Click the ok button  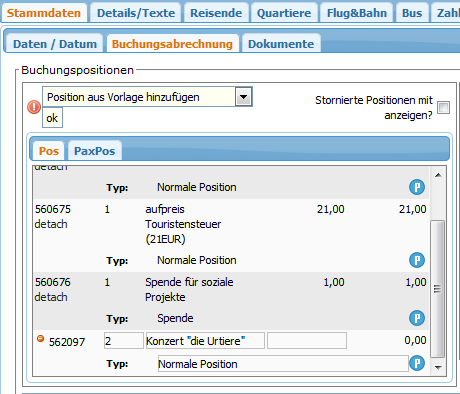(x=52, y=118)
